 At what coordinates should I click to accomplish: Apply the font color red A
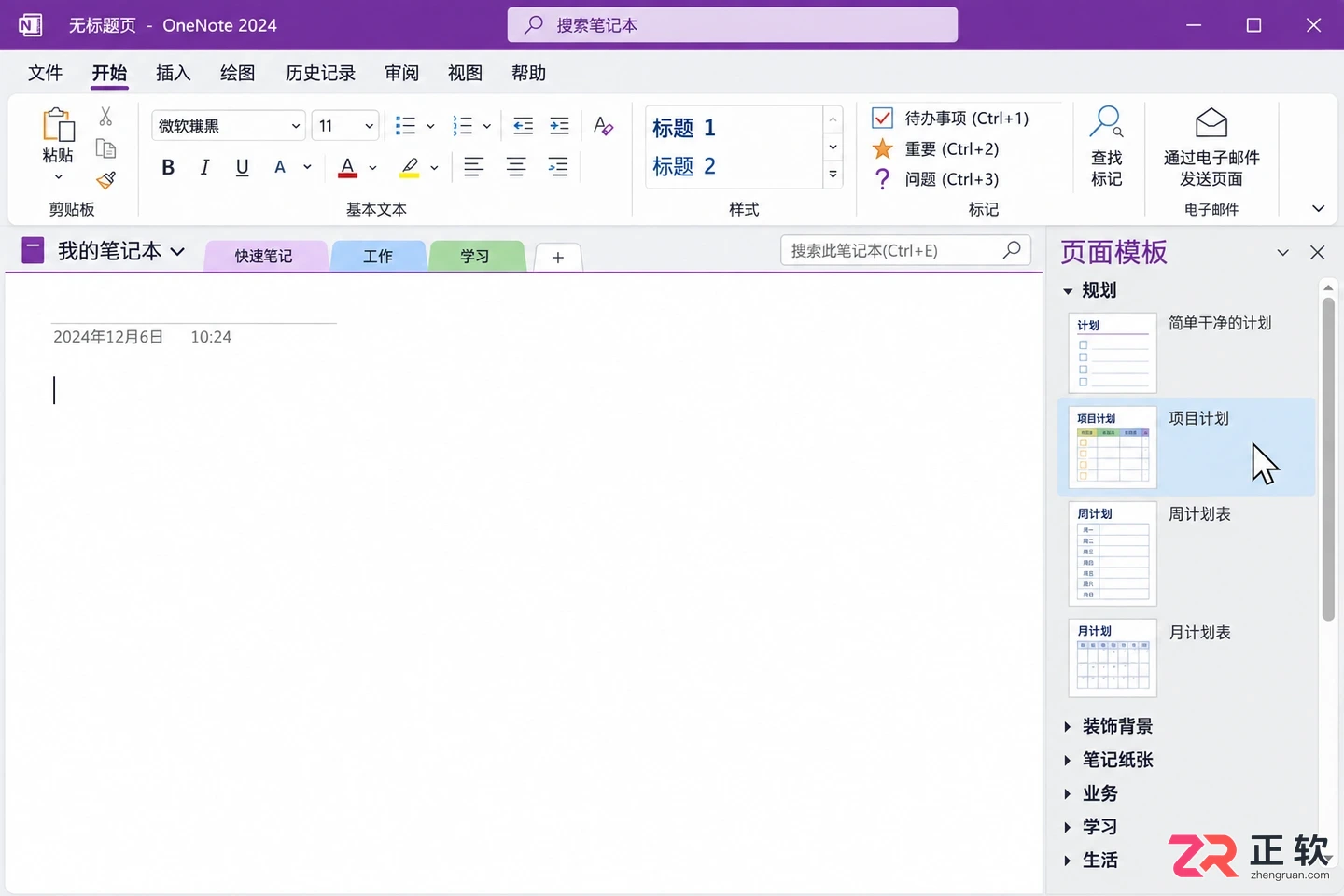point(347,167)
